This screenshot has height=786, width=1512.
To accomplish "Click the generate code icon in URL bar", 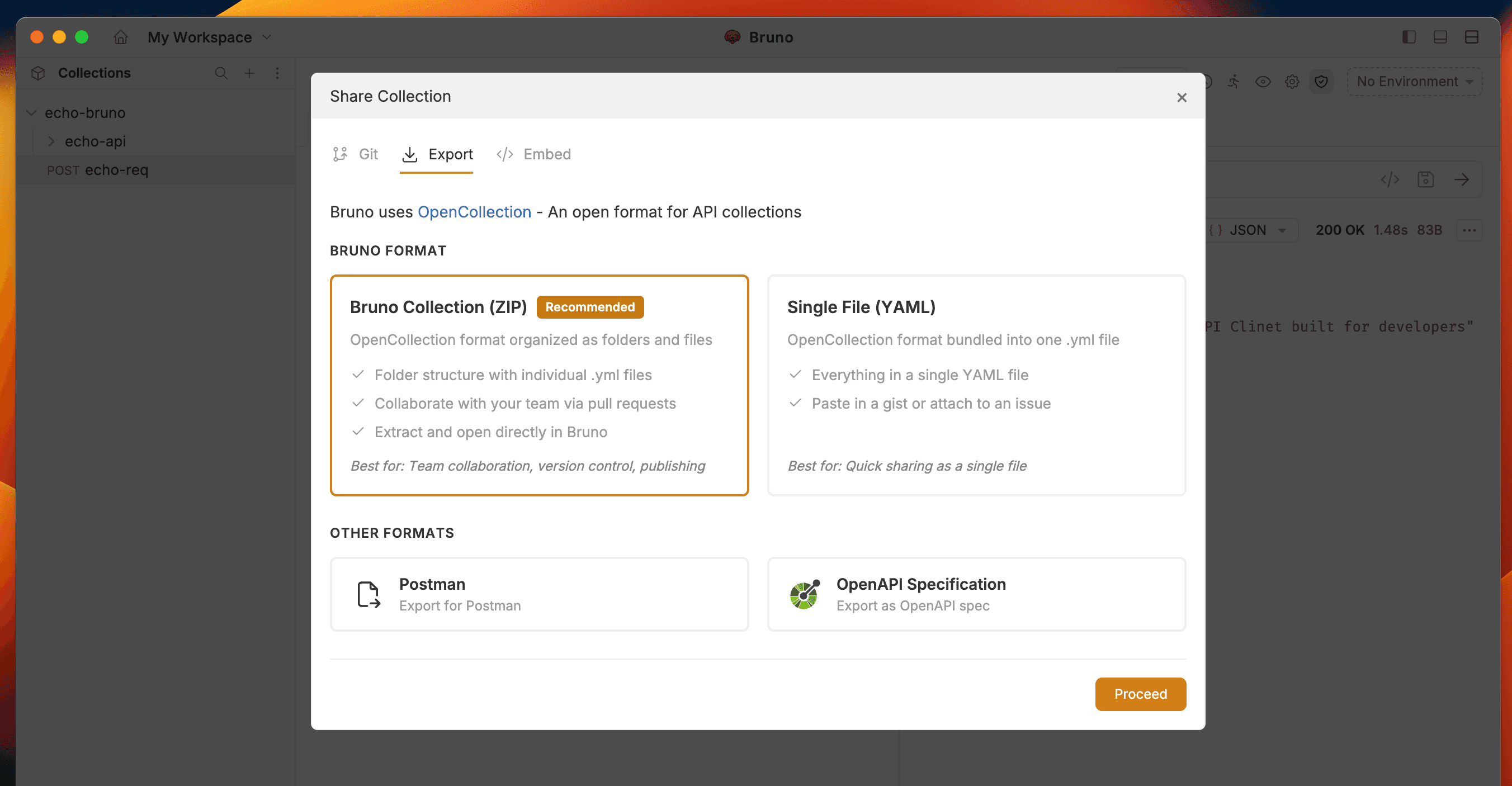I will (1390, 179).
